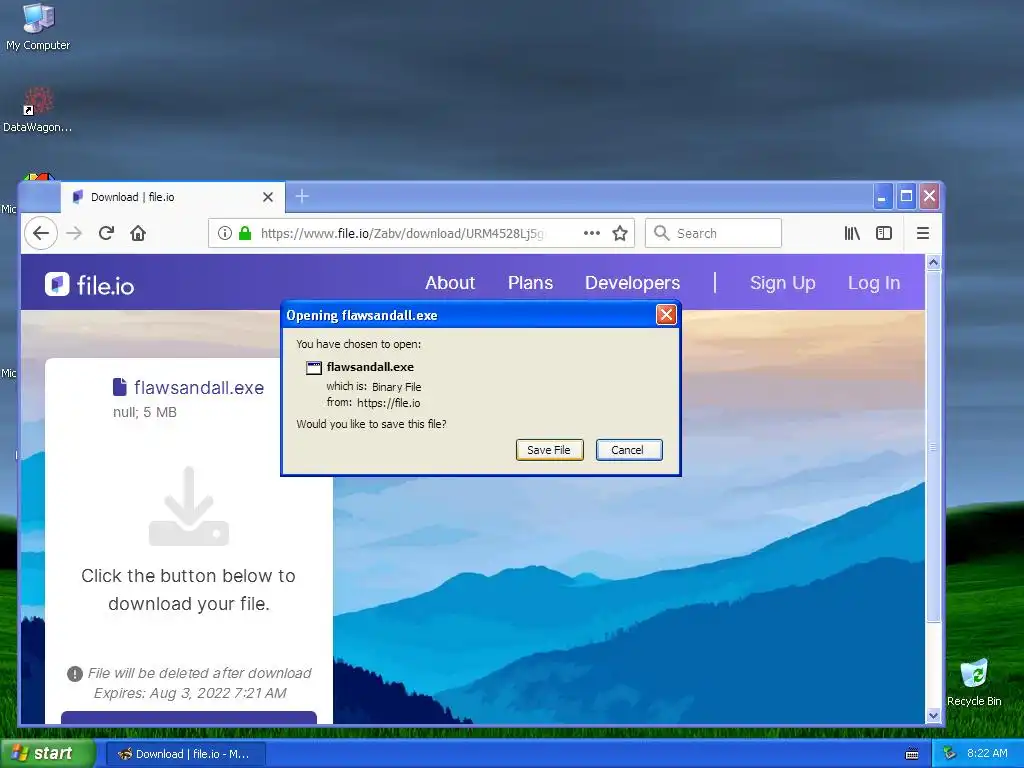
Task: Toggle the browser sidebar icon
Action: pyautogui.click(x=884, y=233)
